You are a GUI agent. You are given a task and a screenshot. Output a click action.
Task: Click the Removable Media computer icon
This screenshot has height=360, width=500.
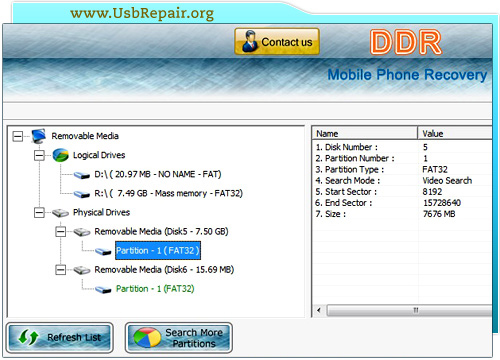(39, 136)
